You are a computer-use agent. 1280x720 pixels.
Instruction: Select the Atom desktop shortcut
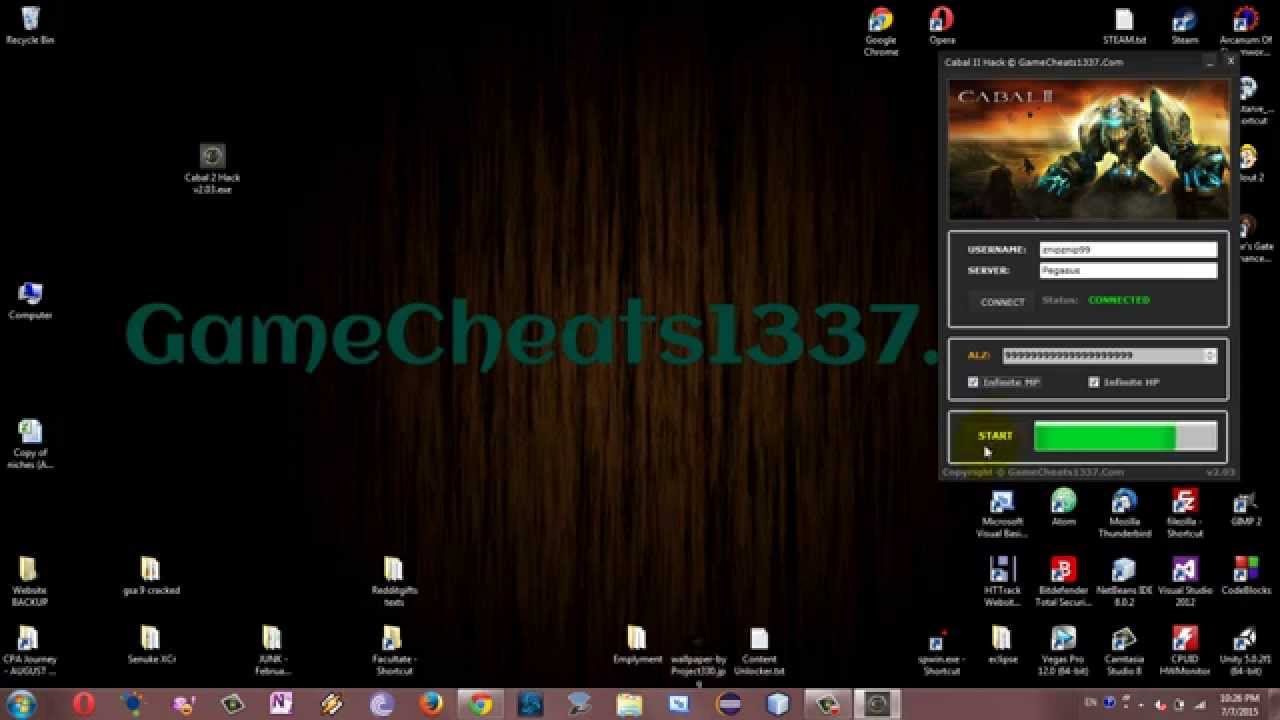(1064, 507)
